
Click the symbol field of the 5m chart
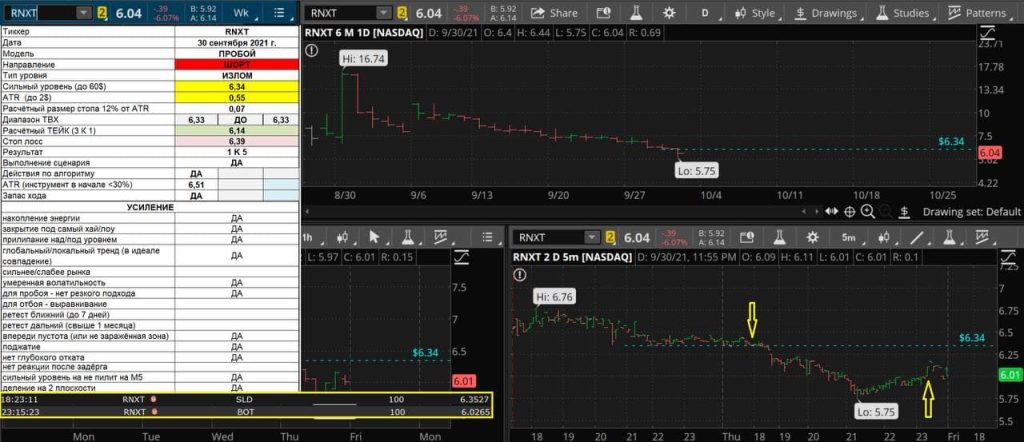(547, 237)
